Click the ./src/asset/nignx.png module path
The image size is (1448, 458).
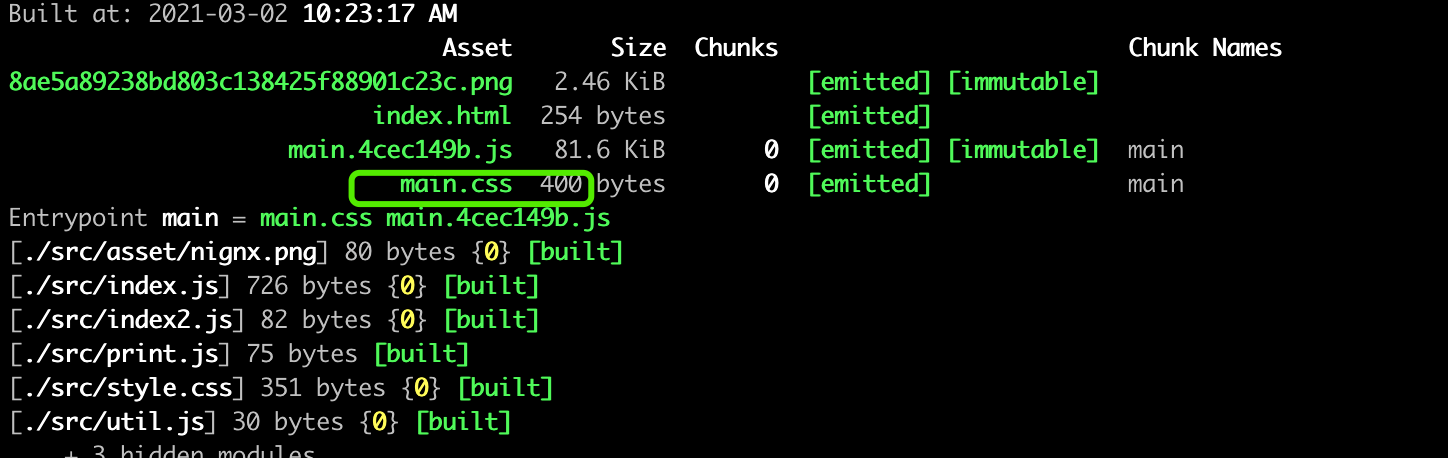coord(168,252)
